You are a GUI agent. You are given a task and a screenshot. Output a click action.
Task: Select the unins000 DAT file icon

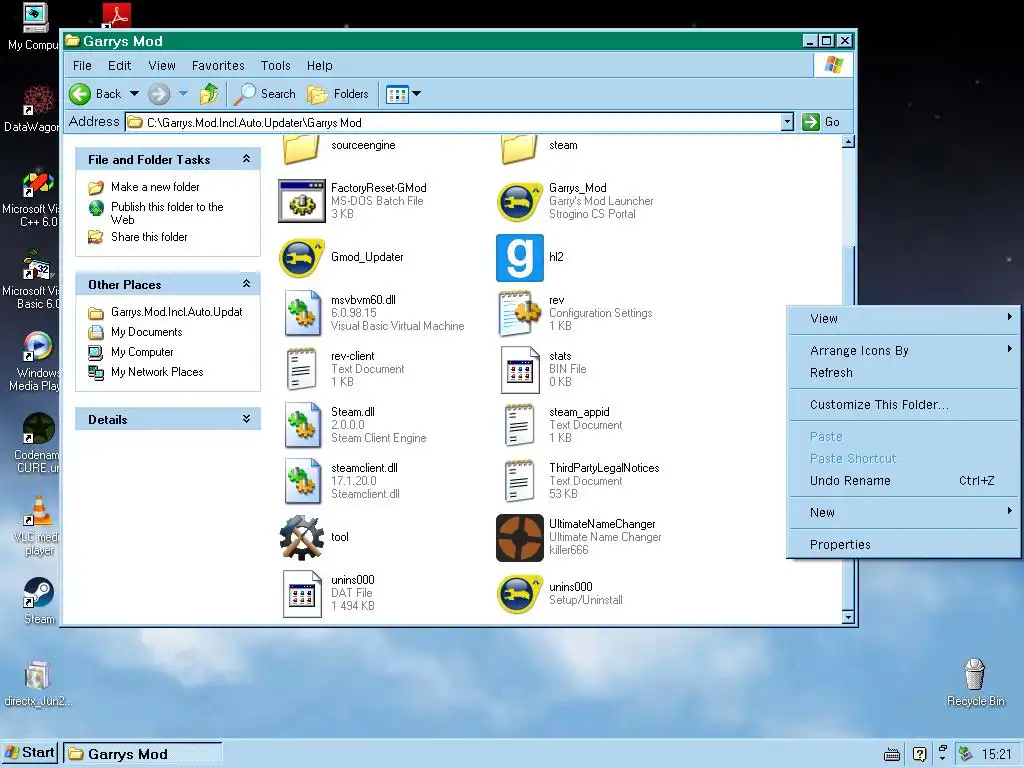tap(302, 594)
